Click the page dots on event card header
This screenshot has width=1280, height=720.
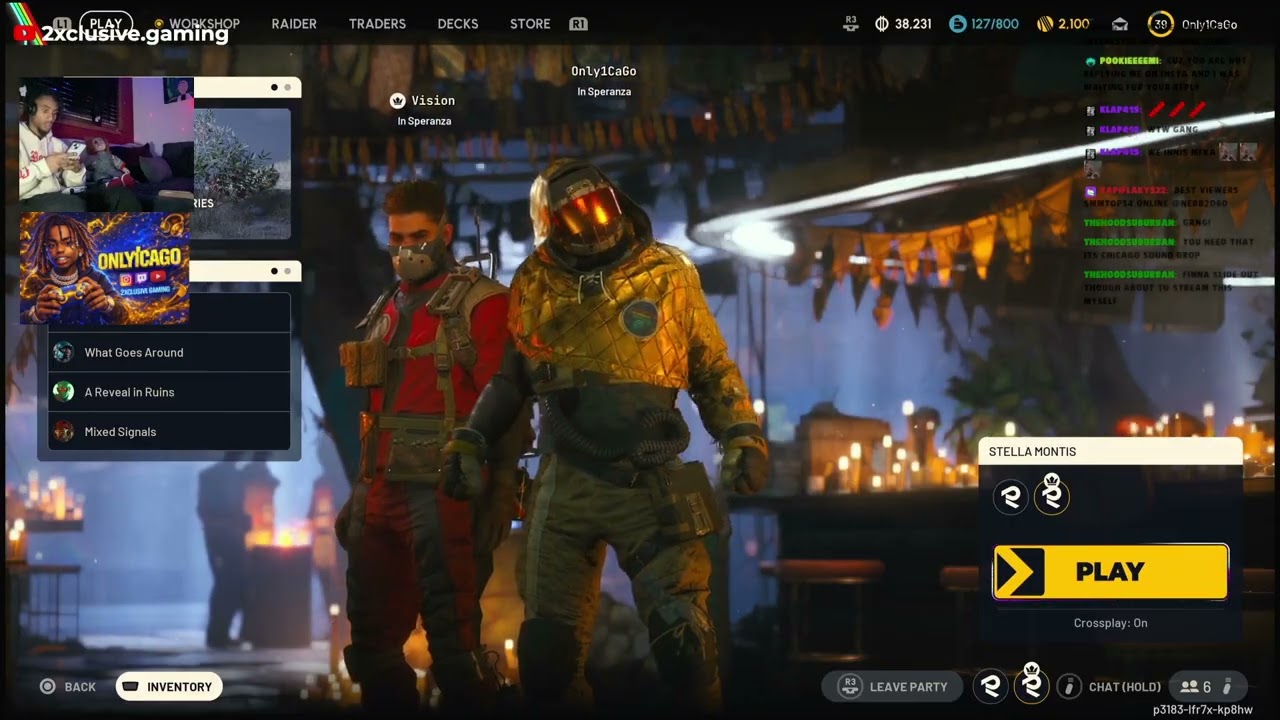pos(280,87)
